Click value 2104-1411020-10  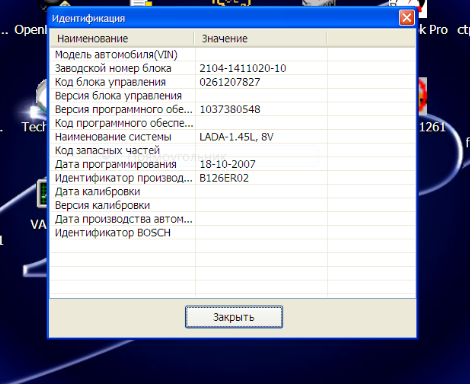point(243,68)
